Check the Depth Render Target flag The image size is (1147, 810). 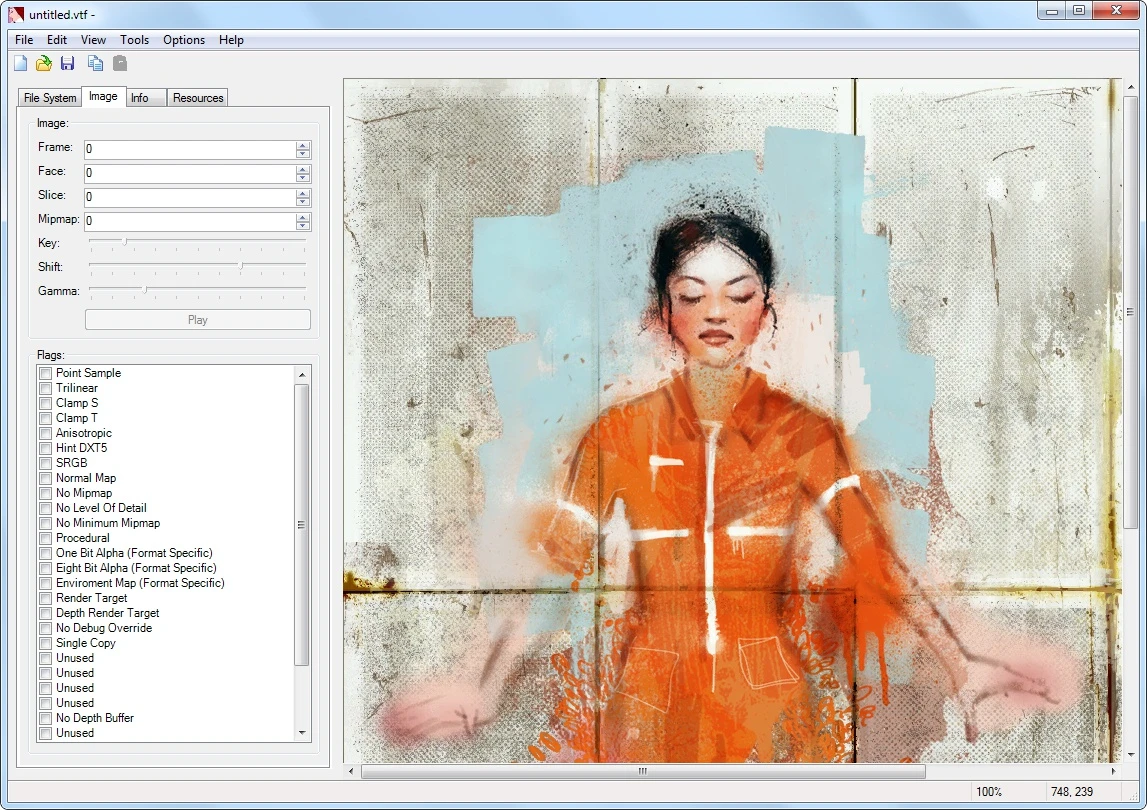(45, 613)
